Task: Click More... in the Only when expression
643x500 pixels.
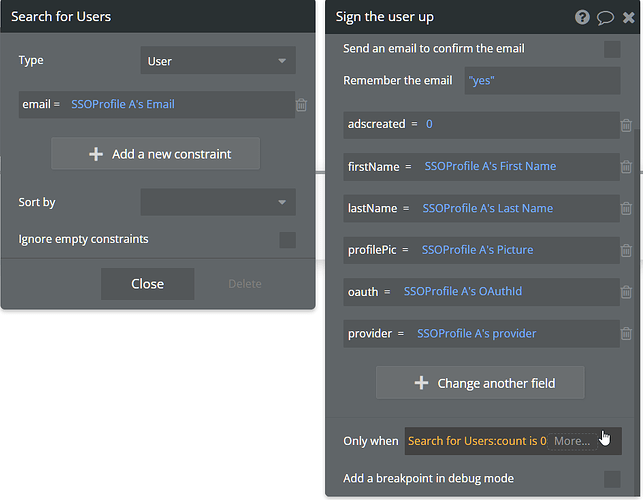Action: 572,441
